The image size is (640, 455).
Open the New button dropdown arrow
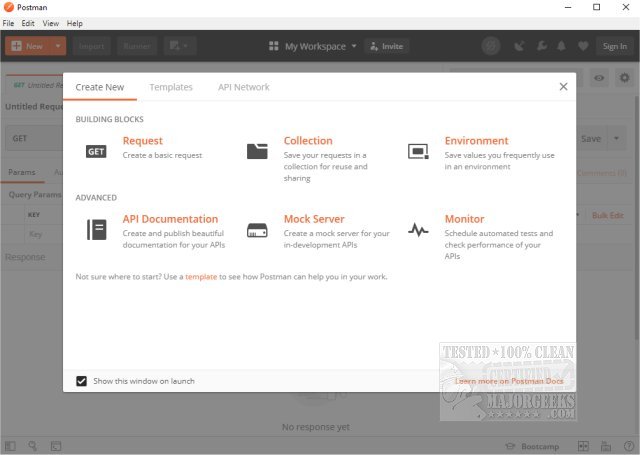pos(59,46)
